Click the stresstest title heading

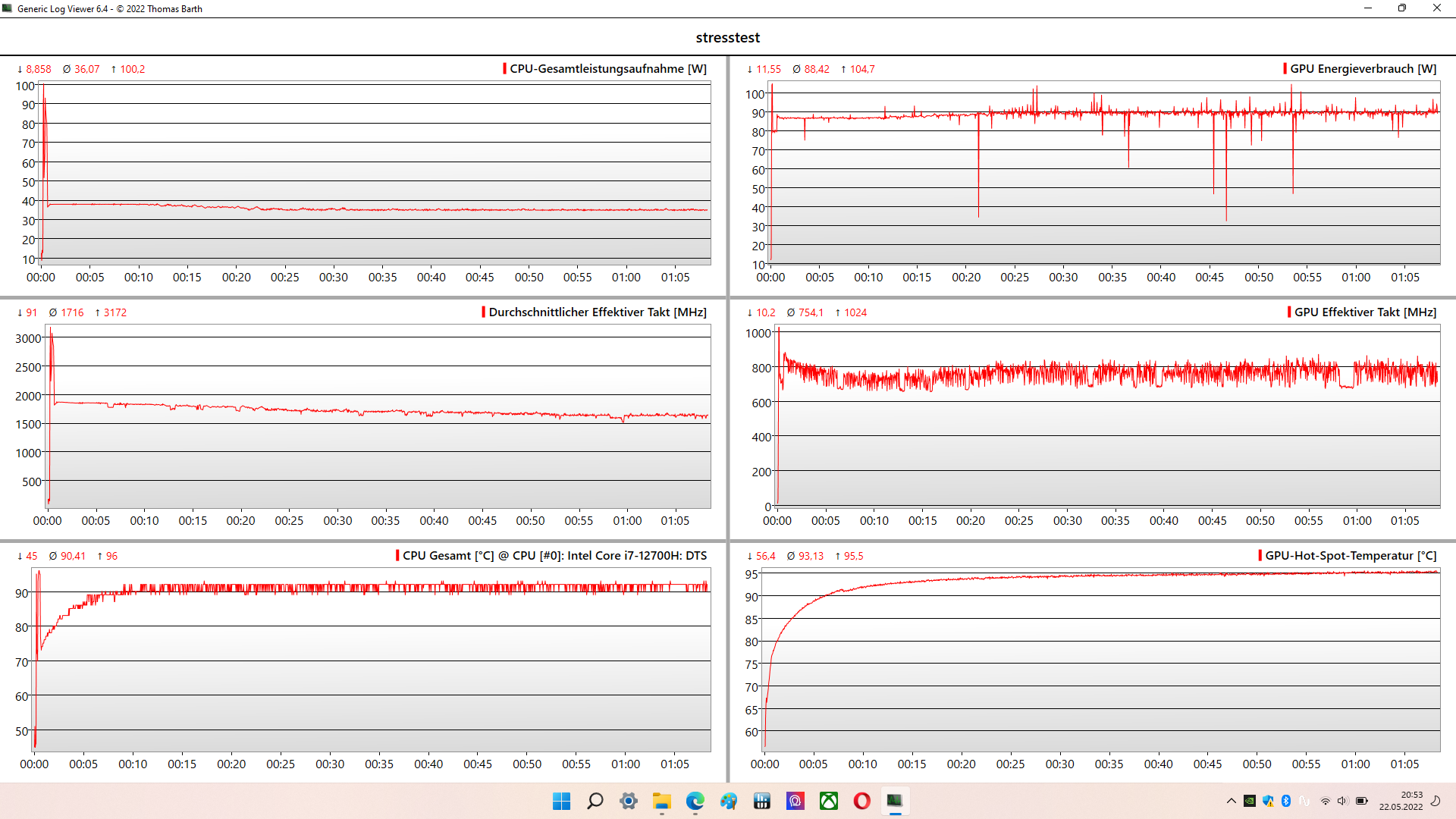pyautogui.click(x=727, y=37)
